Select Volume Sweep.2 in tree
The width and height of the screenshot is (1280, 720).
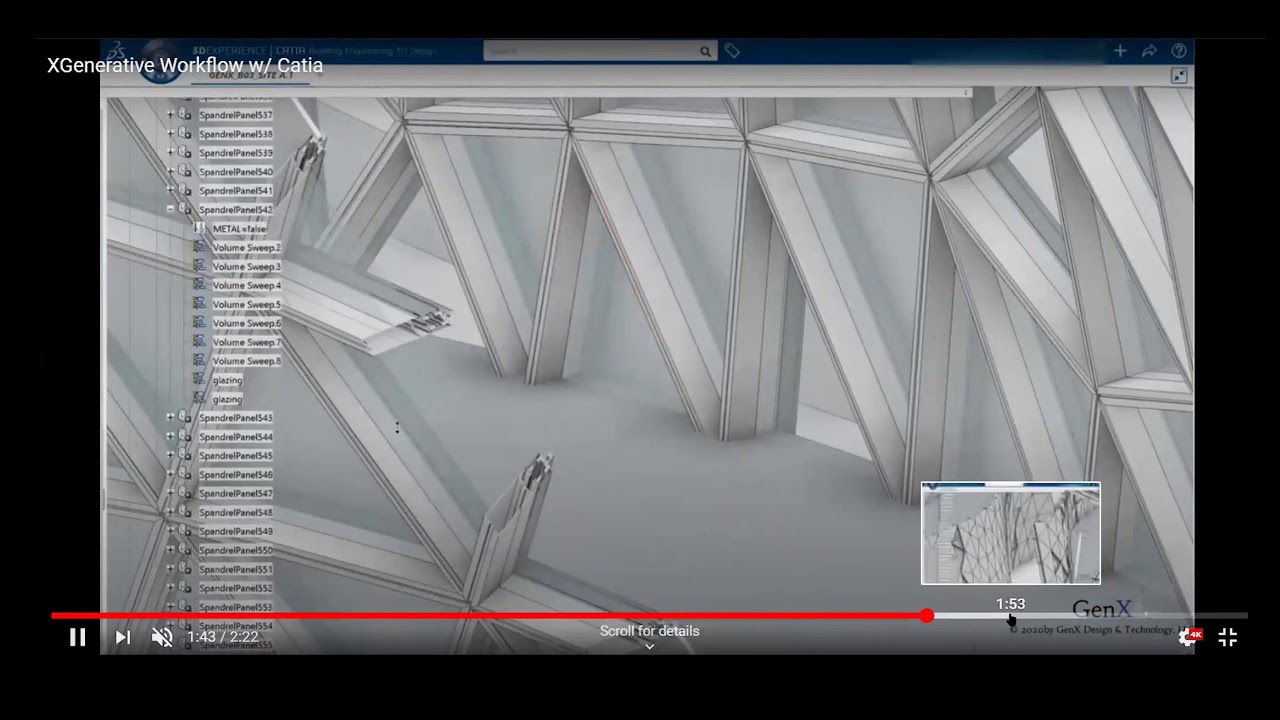coord(246,248)
